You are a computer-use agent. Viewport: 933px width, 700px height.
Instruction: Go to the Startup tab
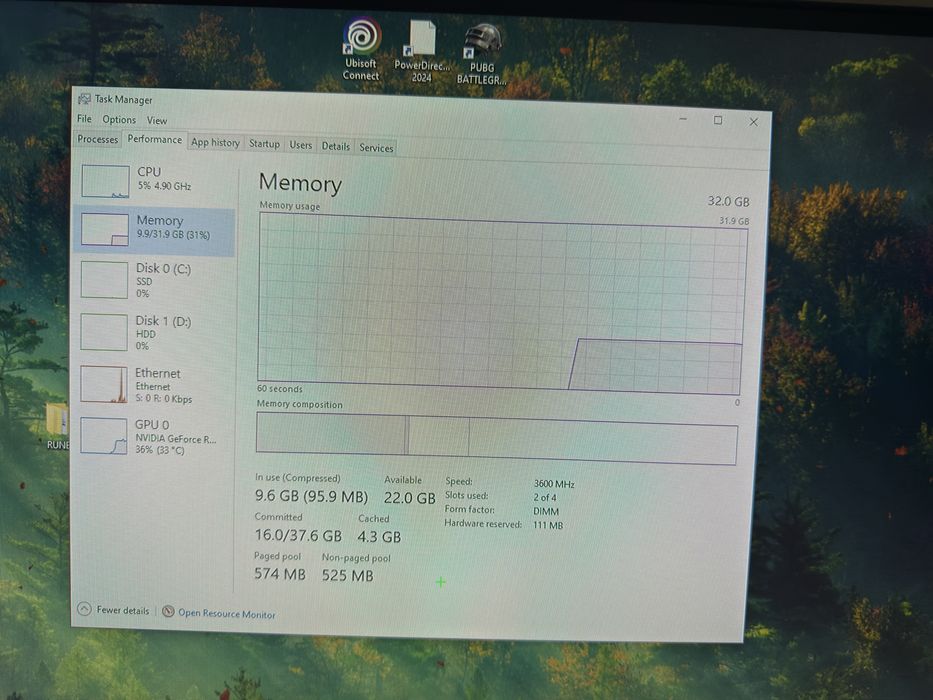click(x=264, y=143)
